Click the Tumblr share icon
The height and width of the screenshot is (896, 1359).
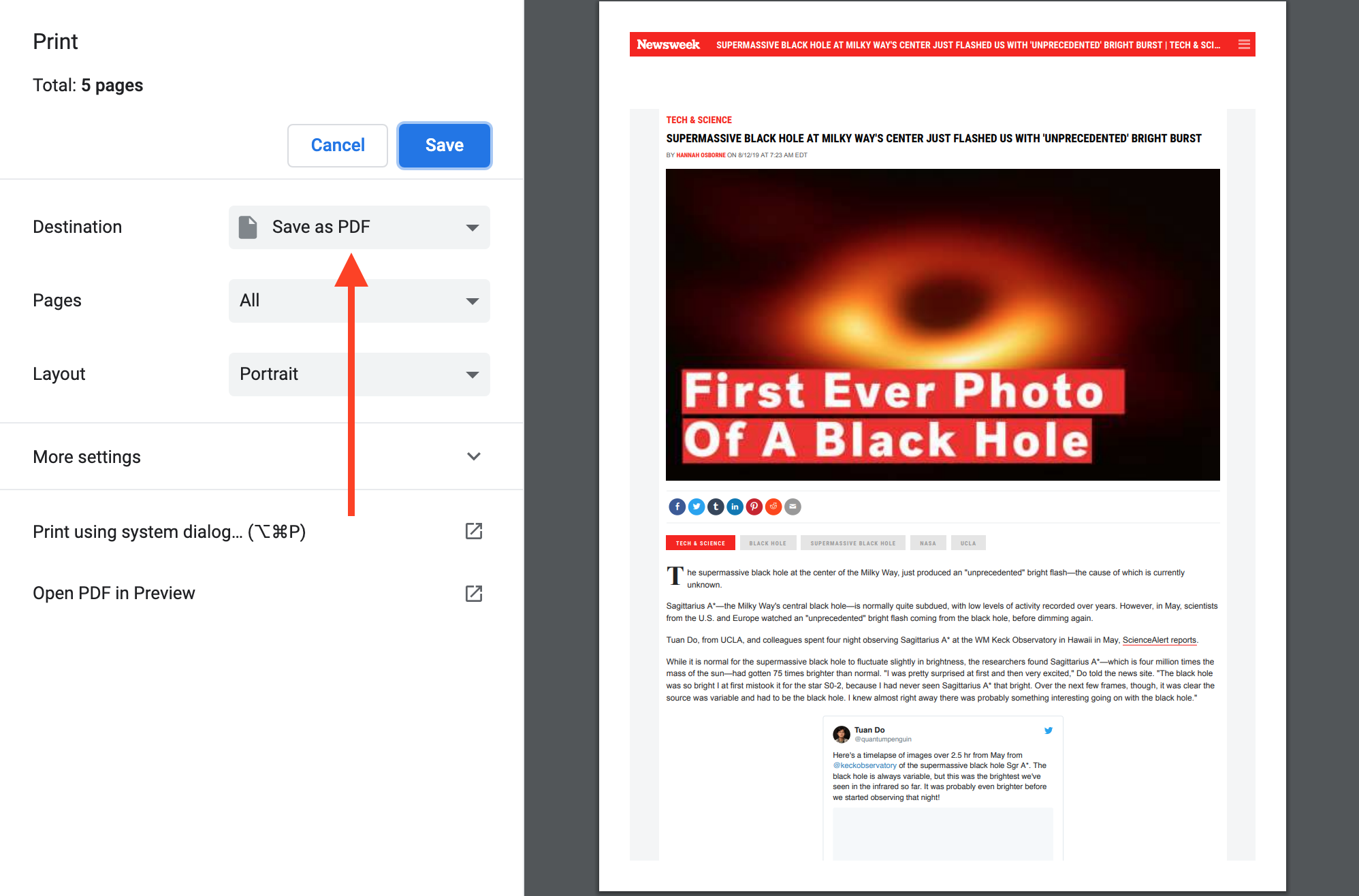click(716, 507)
